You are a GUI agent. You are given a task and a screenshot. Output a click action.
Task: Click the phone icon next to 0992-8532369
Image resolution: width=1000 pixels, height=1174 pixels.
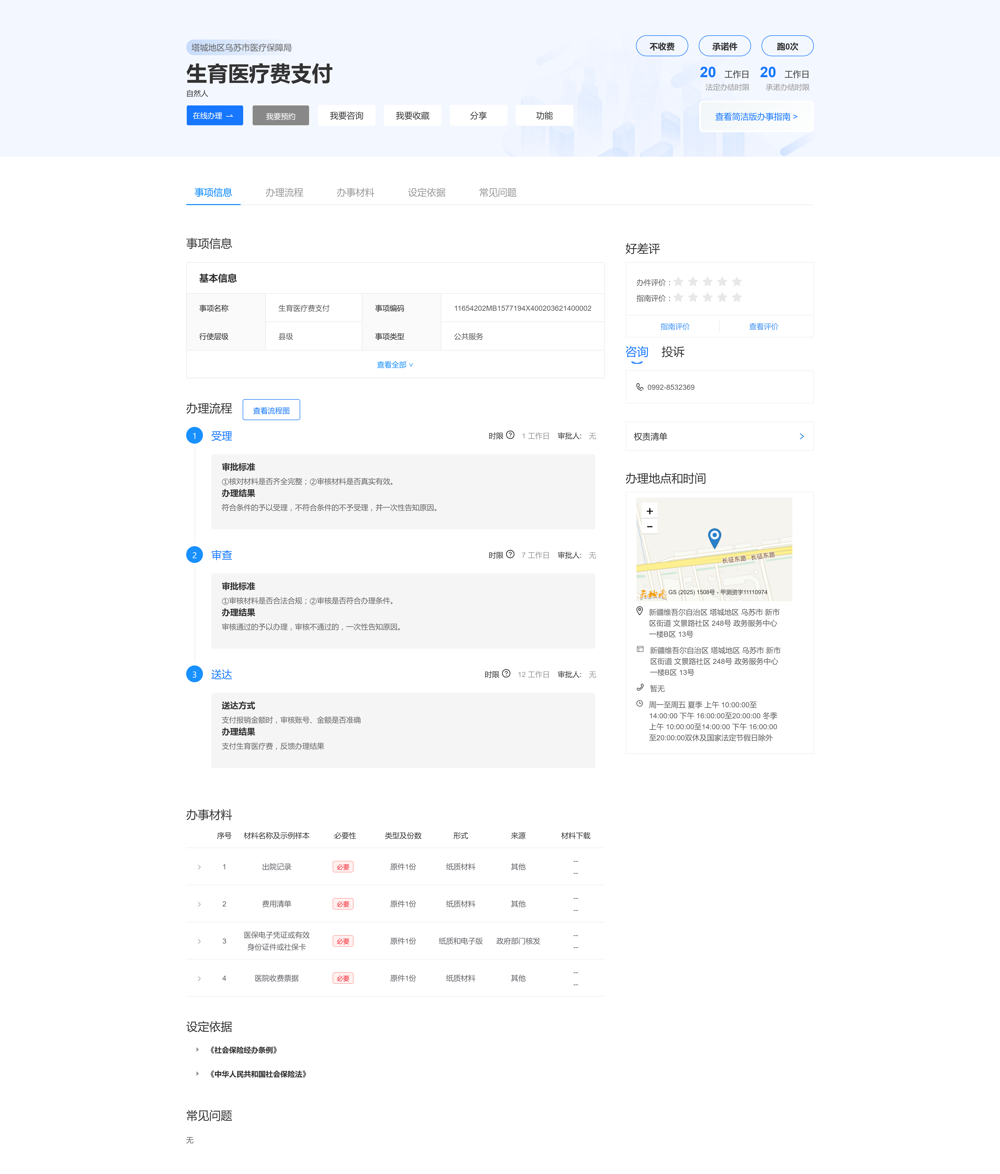(640, 387)
